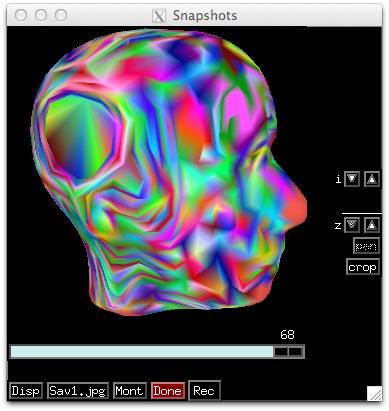Click the up arrow next to i
Screen dimensions: 389x411
point(372,179)
